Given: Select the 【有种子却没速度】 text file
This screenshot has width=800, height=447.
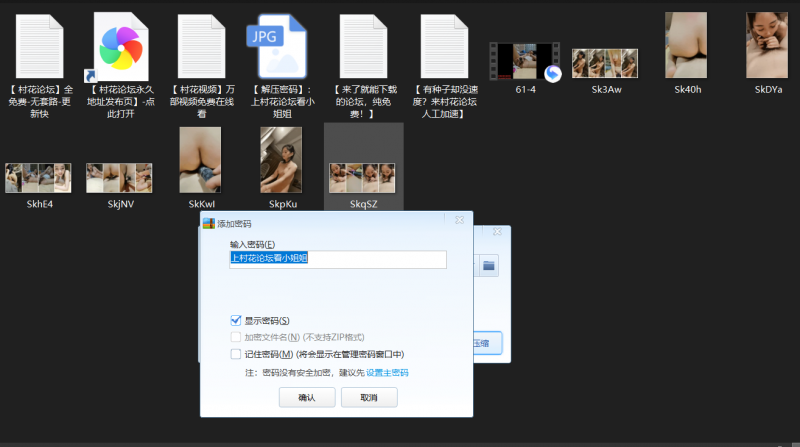Looking at the screenshot, I should coord(444,46).
